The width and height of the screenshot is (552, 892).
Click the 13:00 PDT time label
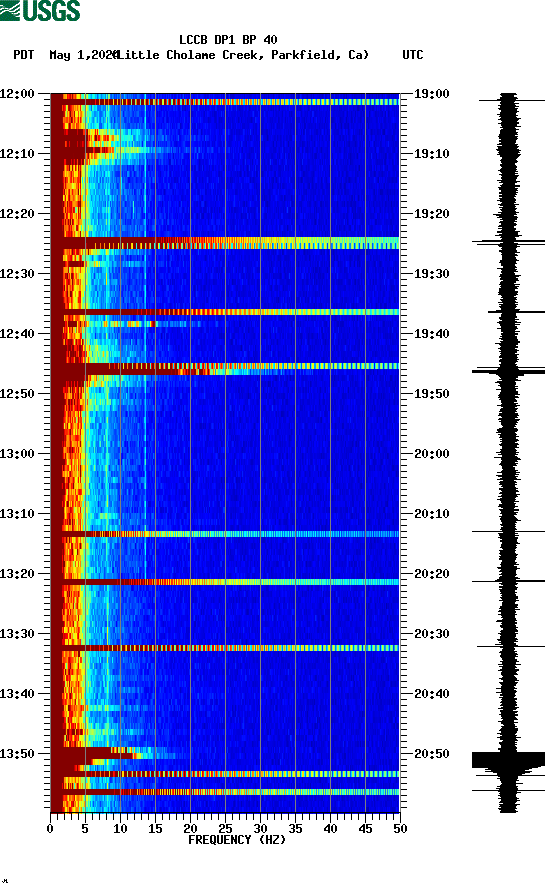[x=17, y=454]
